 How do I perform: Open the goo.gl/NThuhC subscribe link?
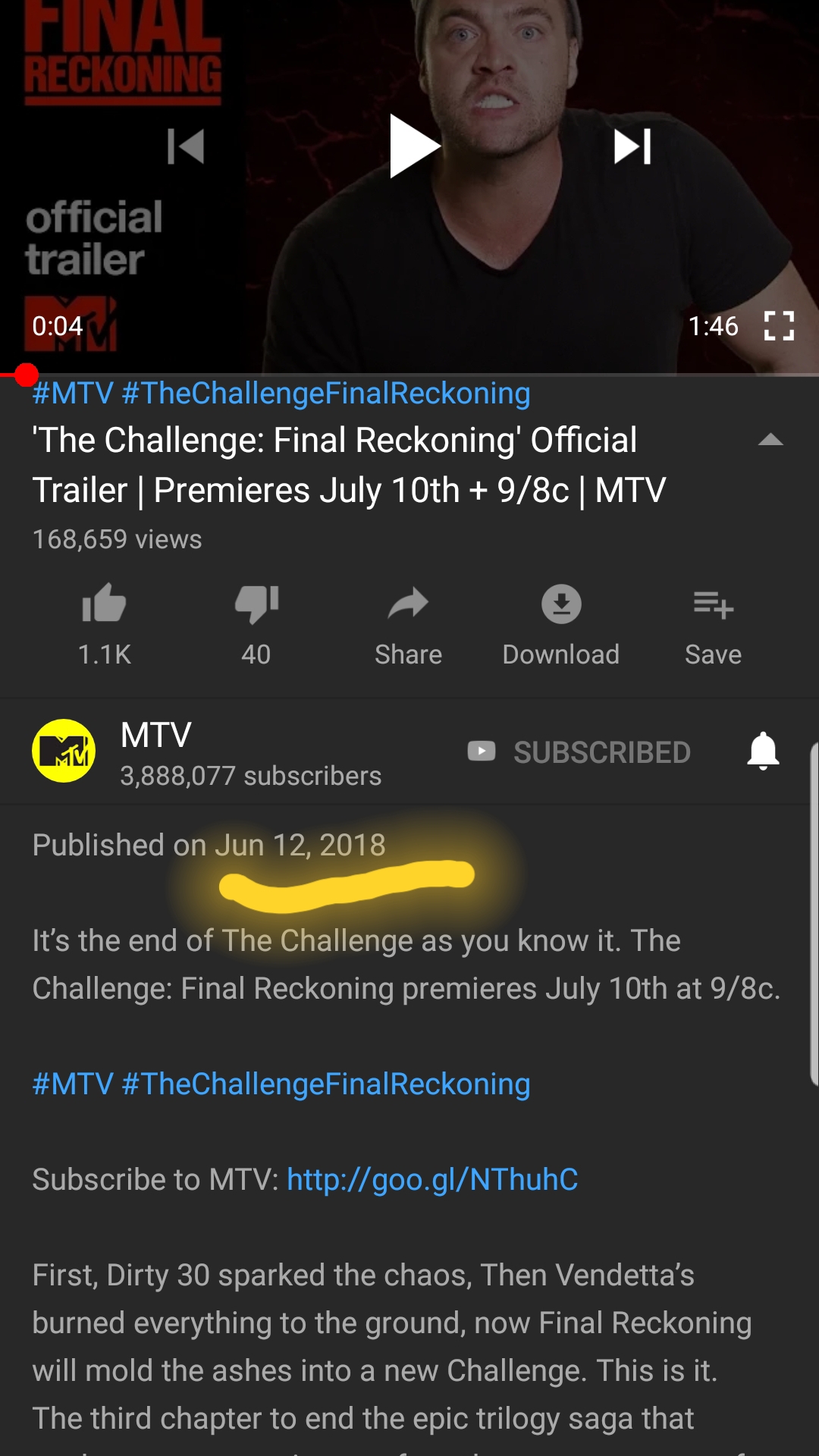pyautogui.click(x=432, y=1180)
